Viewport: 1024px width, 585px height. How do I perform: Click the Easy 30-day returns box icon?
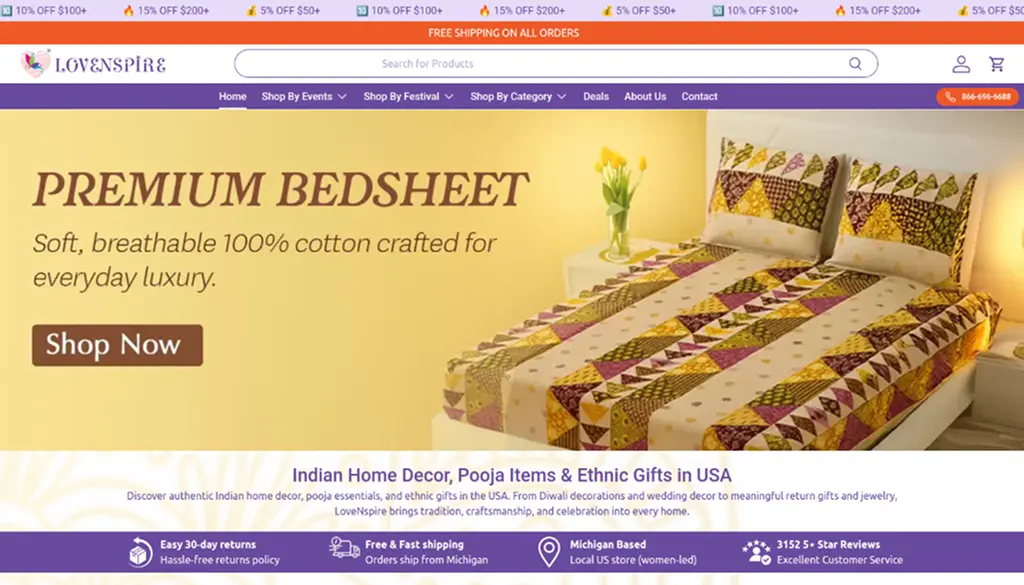click(140, 552)
